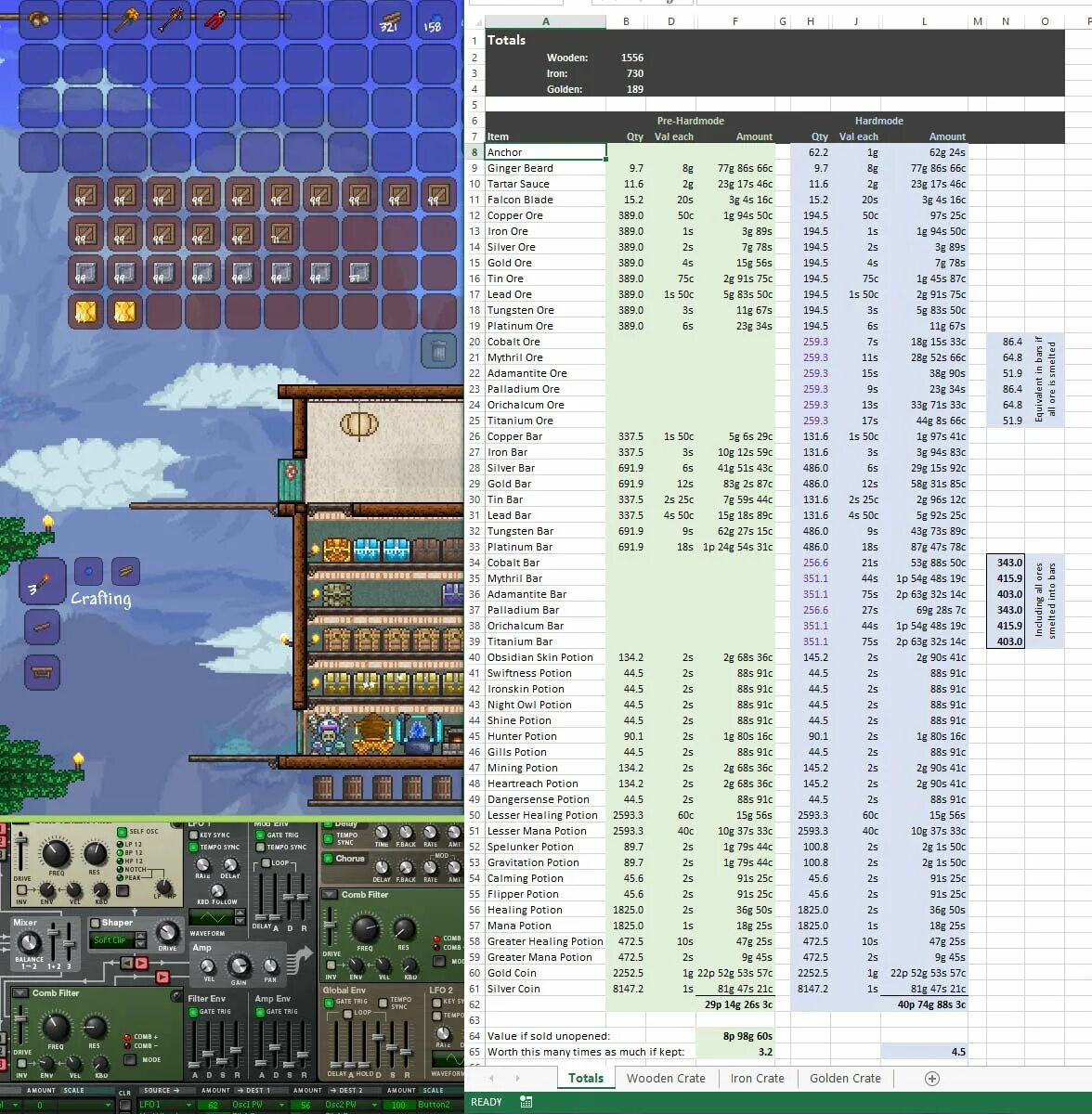Switch to the Iron Crate sheet
Viewport: 1092px width, 1114px height.
pos(757,1078)
